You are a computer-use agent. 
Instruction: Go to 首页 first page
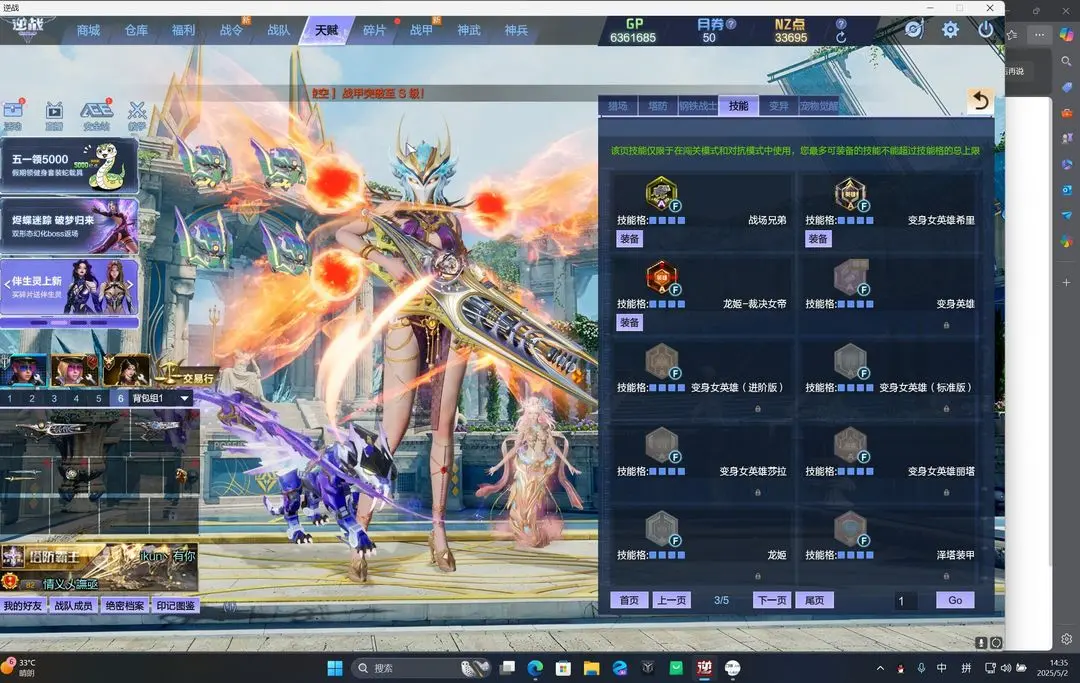[629, 600]
